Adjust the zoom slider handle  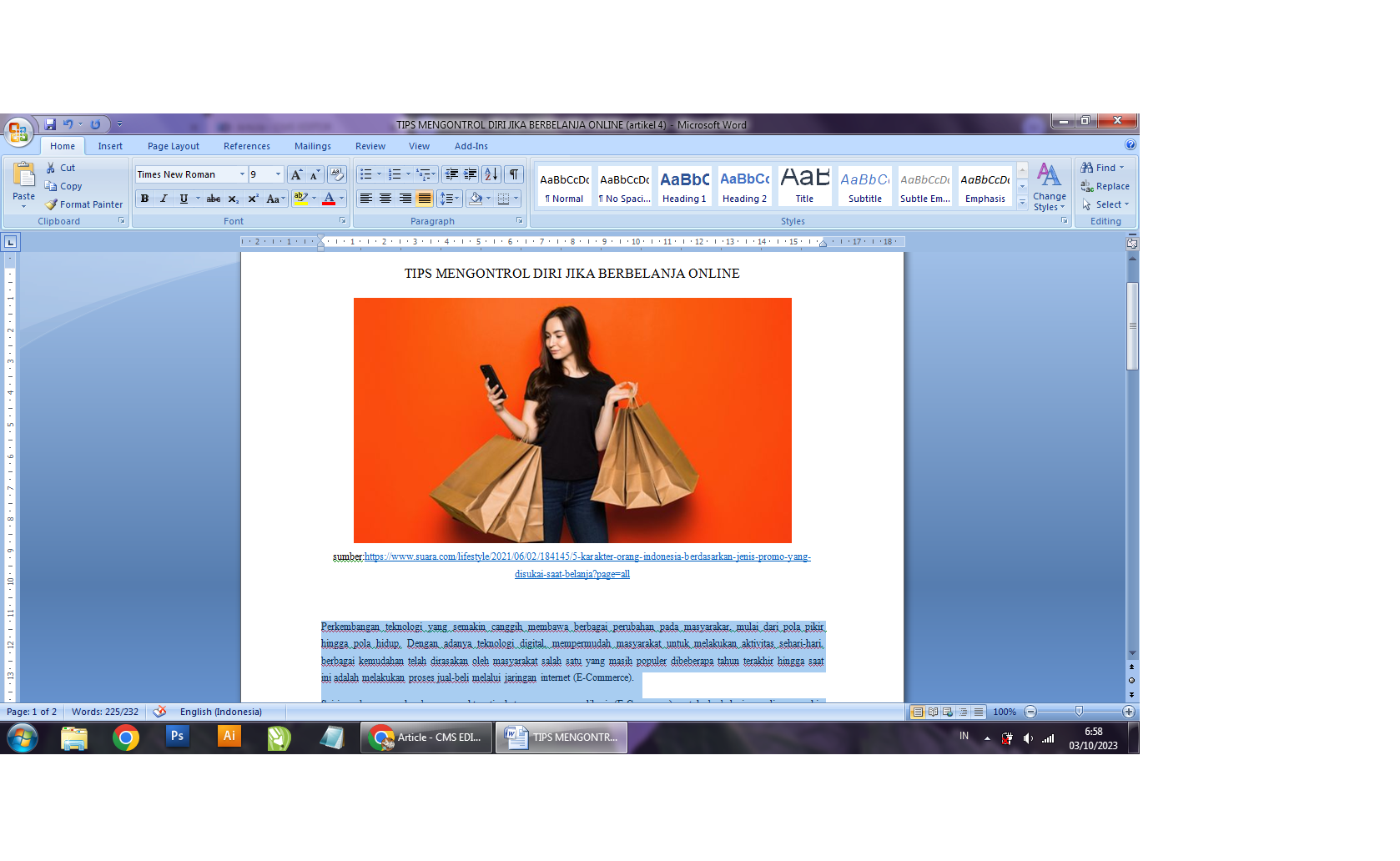click(x=1080, y=712)
